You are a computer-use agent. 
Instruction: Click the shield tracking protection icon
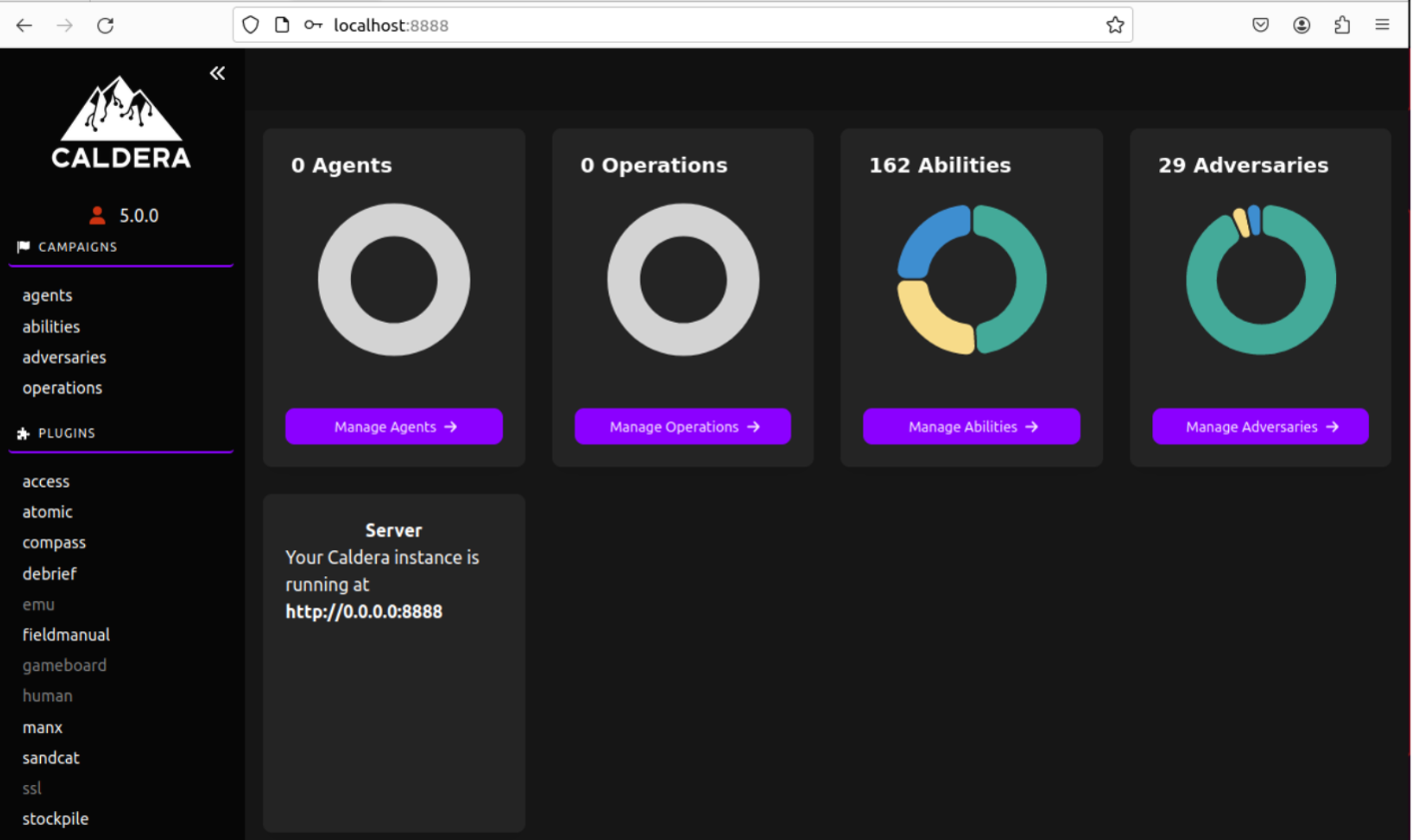pos(251,25)
